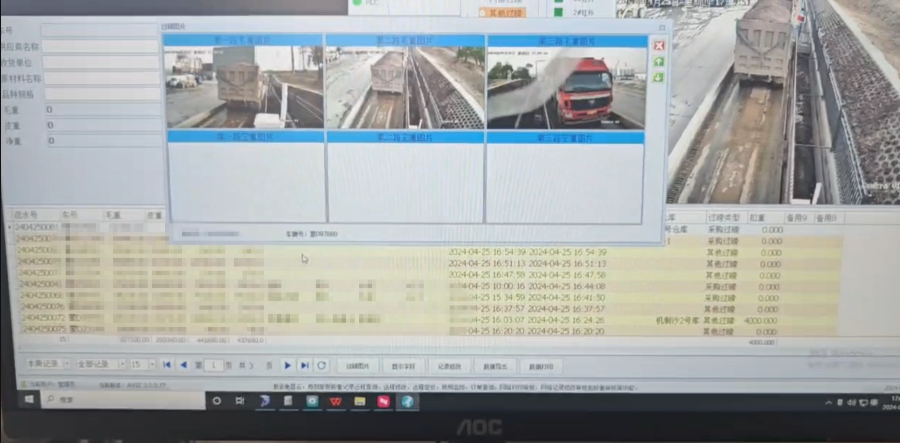Viewport: 900px width, 443px height.
Task: Go to first page of records
Action: click(x=167, y=365)
